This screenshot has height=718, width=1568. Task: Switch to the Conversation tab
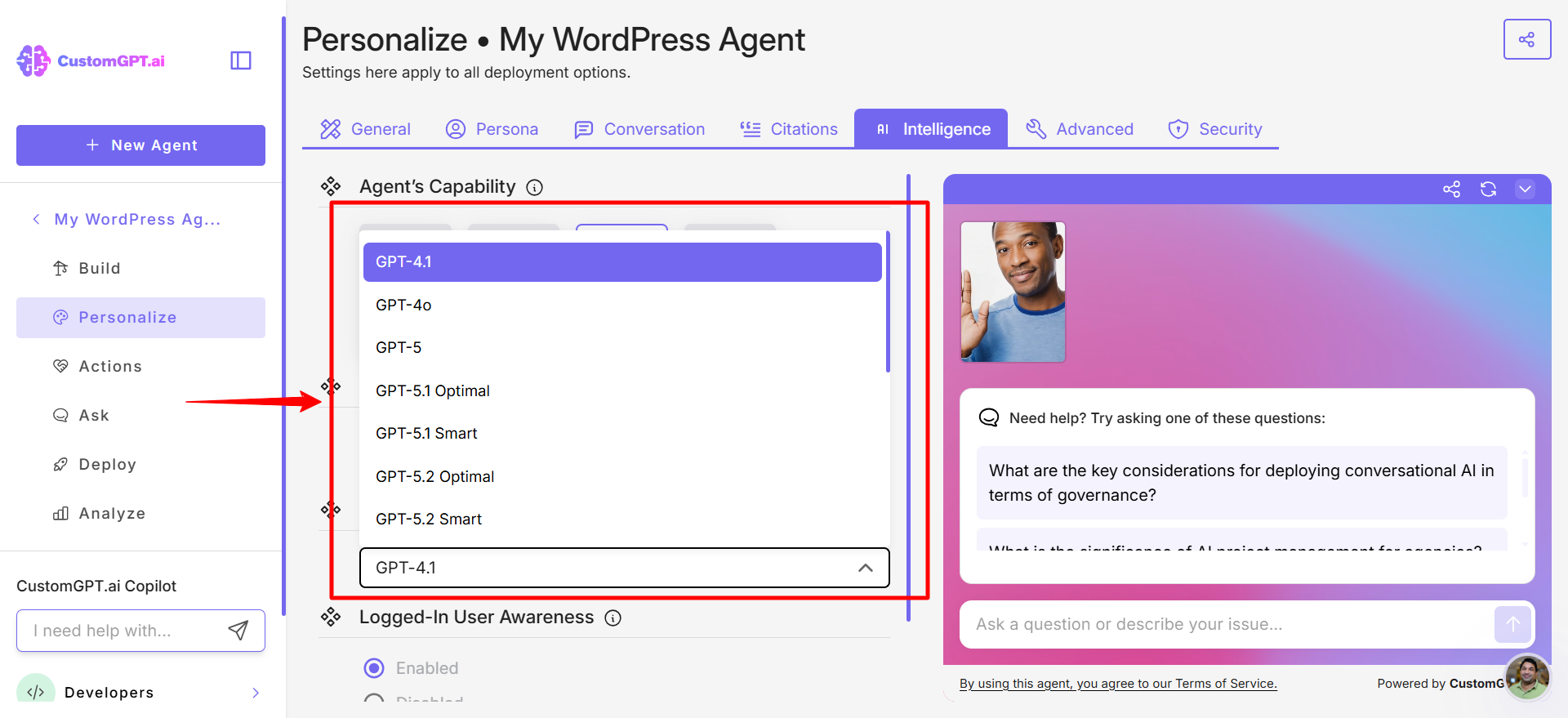point(639,129)
